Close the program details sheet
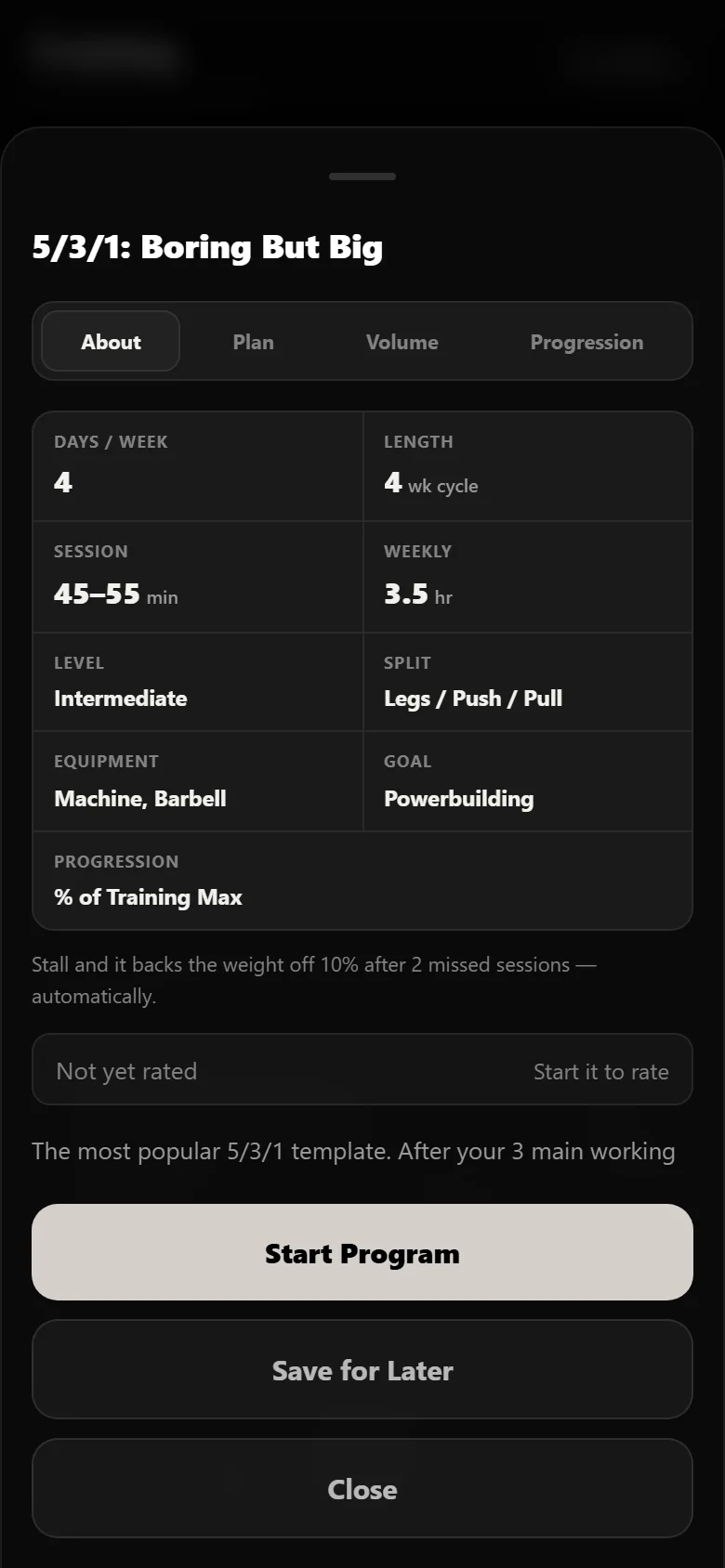The height and width of the screenshot is (1568, 725). pos(362,1489)
